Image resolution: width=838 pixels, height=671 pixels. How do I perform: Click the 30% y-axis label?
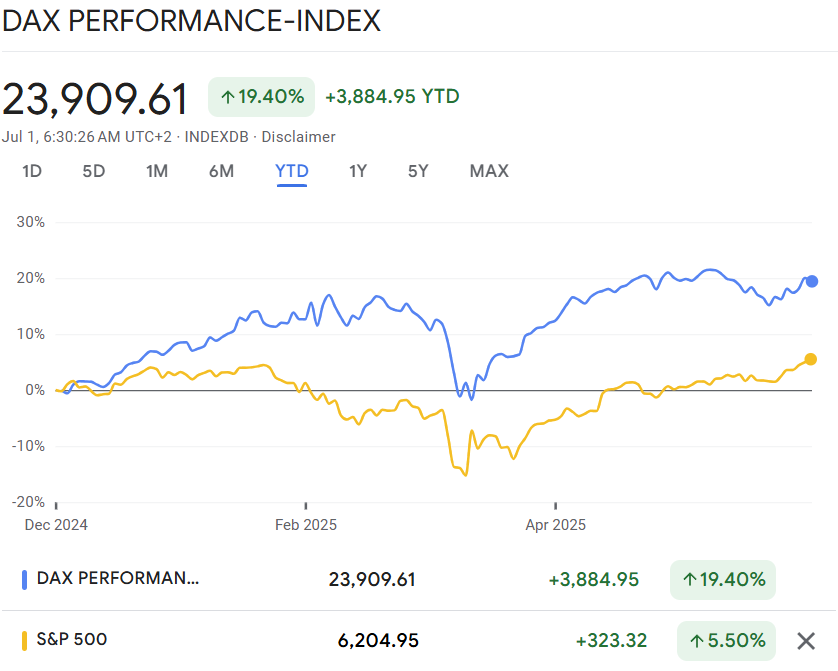[x=31, y=222]
